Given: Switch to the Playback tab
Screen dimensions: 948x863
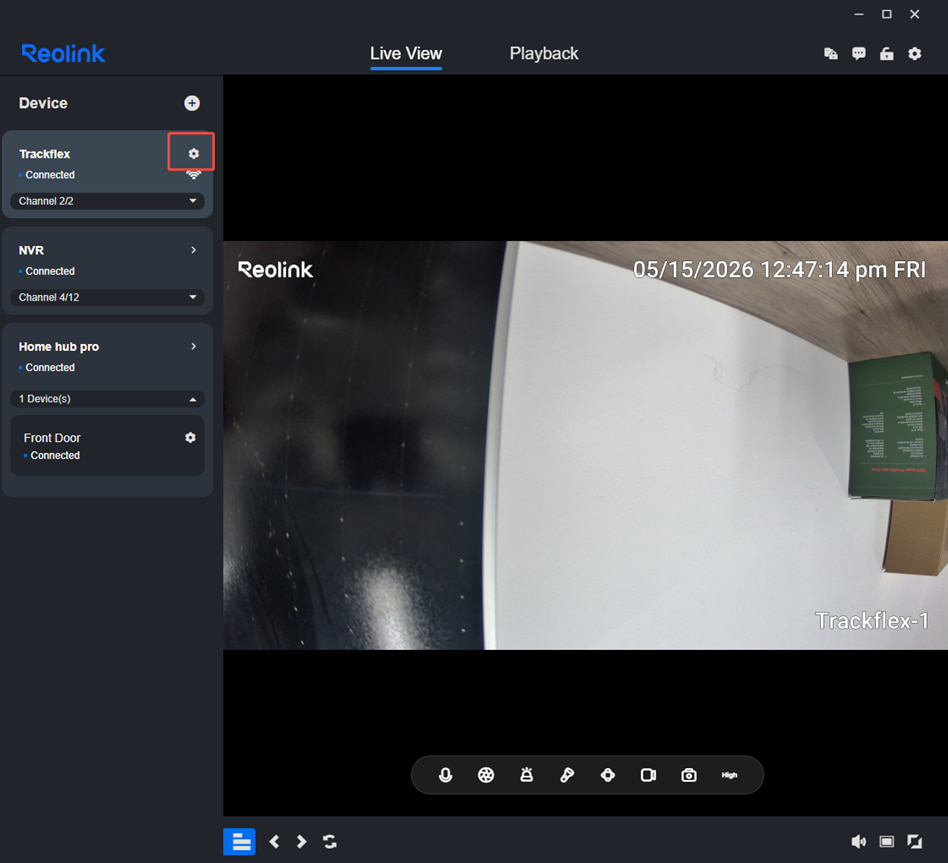Looking at the screenshot, I should point(544,53).
